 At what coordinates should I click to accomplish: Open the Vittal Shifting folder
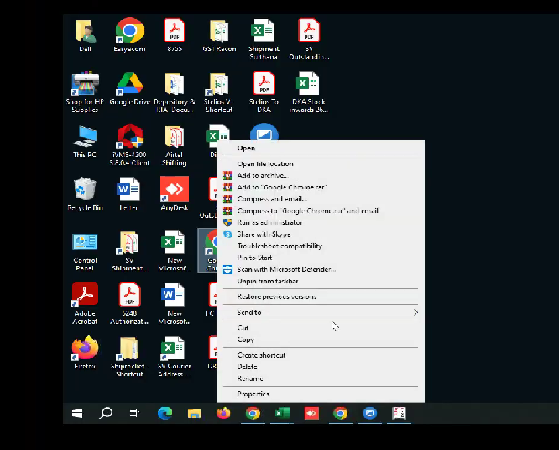[x=174, y=145]
